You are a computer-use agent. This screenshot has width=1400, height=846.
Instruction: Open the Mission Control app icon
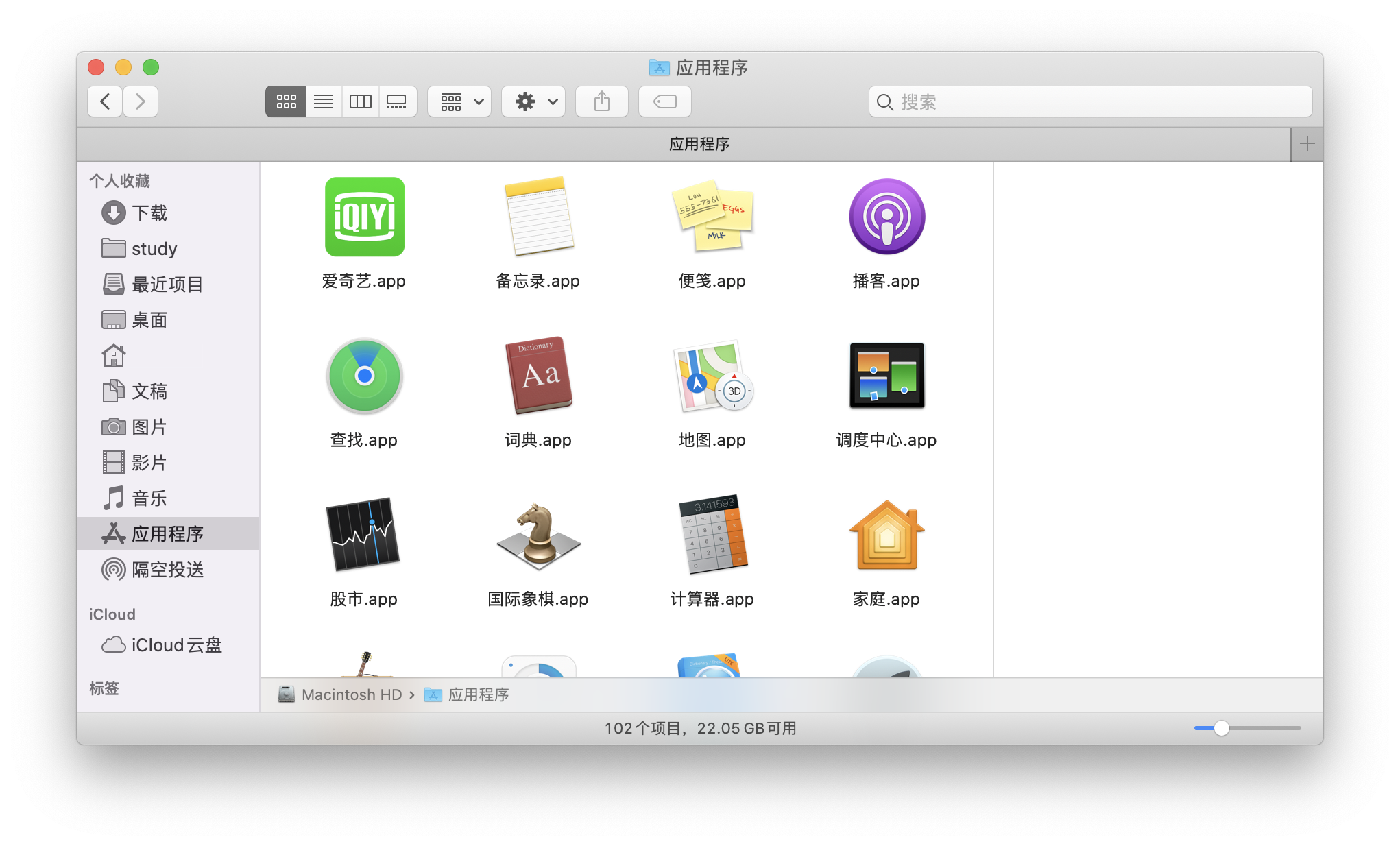(886, 376)
